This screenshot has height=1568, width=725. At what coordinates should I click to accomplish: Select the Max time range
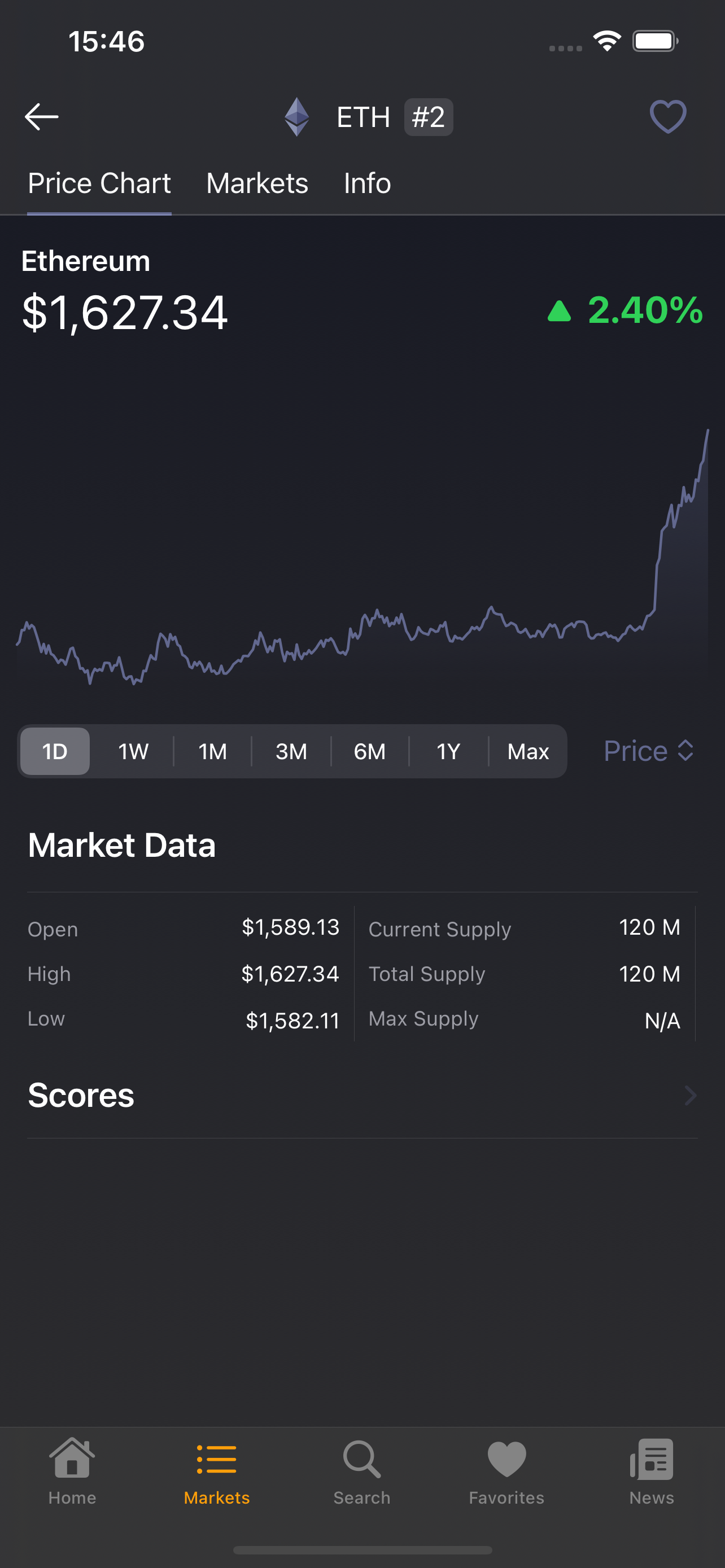(528, 751)
